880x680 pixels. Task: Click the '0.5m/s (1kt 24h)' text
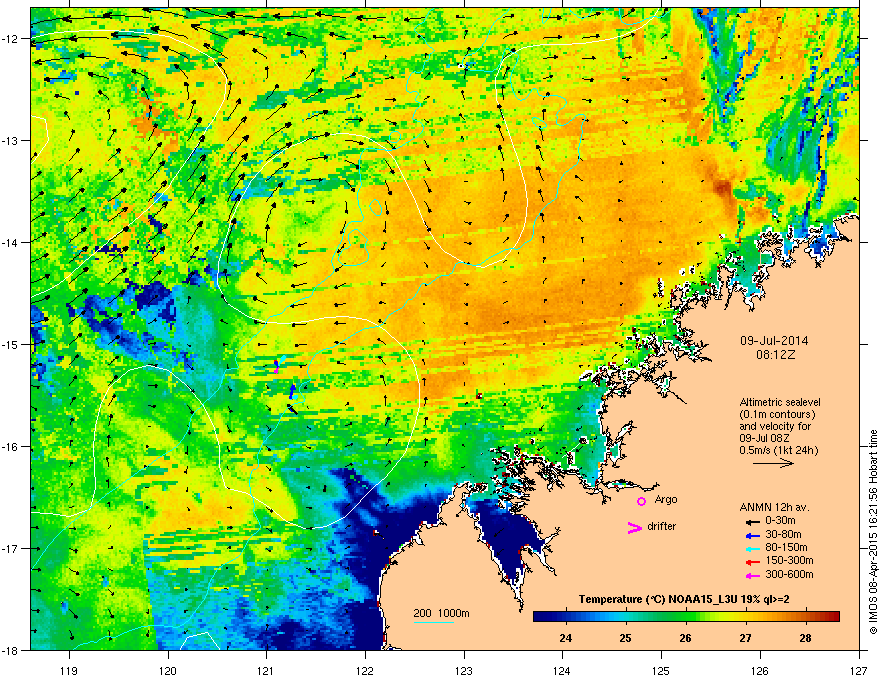click(779, 450)
